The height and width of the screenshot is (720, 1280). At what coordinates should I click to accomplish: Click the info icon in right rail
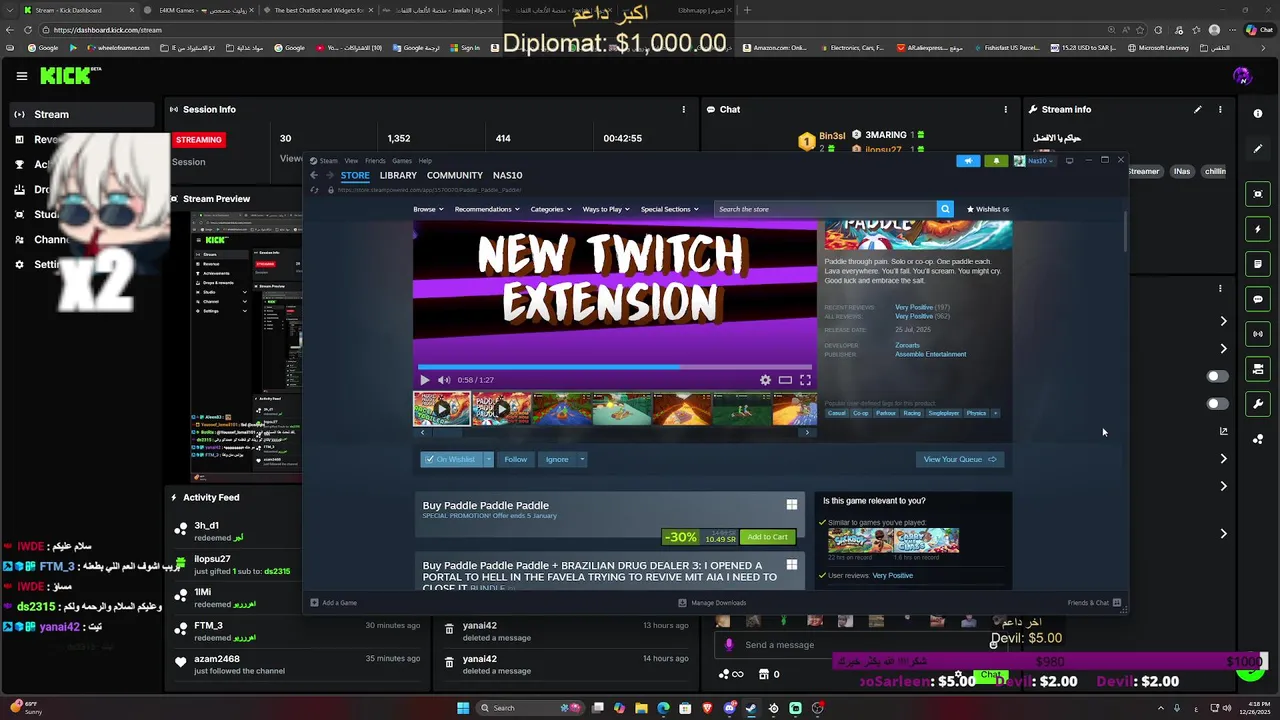point(1258,114)
